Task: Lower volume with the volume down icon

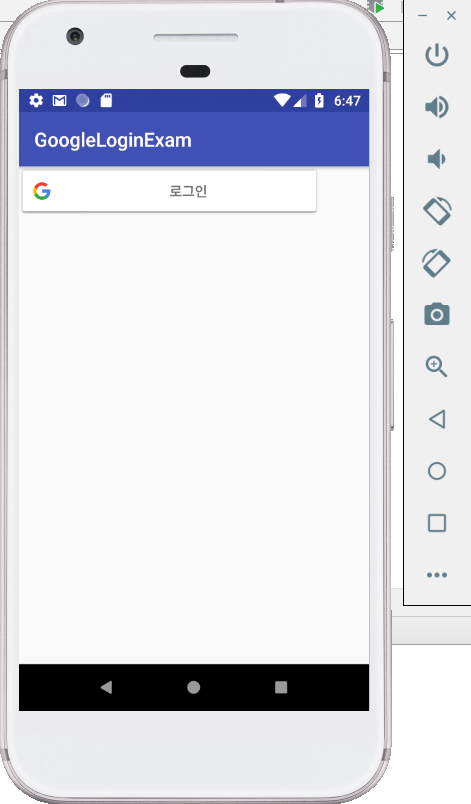Action: pos(437,159)
